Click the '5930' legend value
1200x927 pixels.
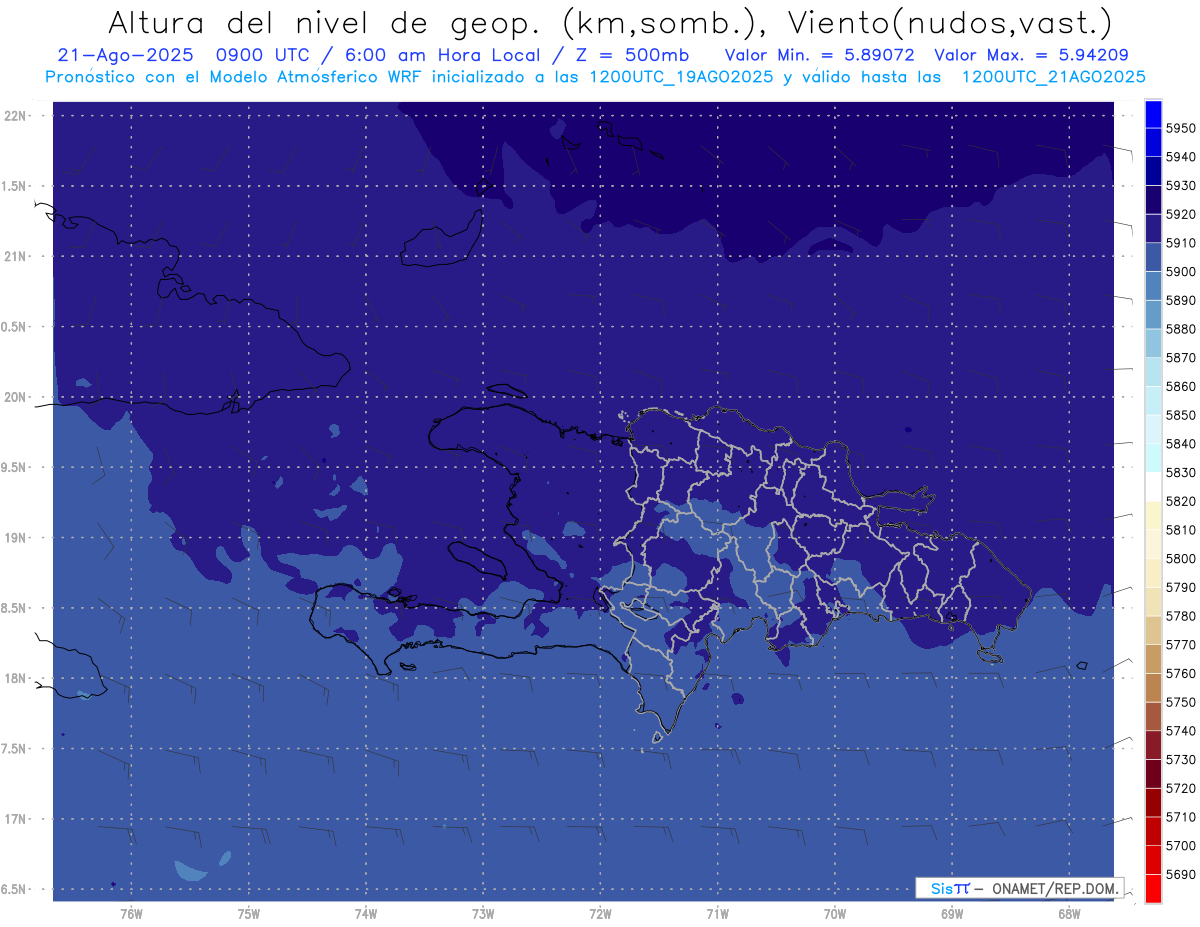click(x=1181, y=186)
